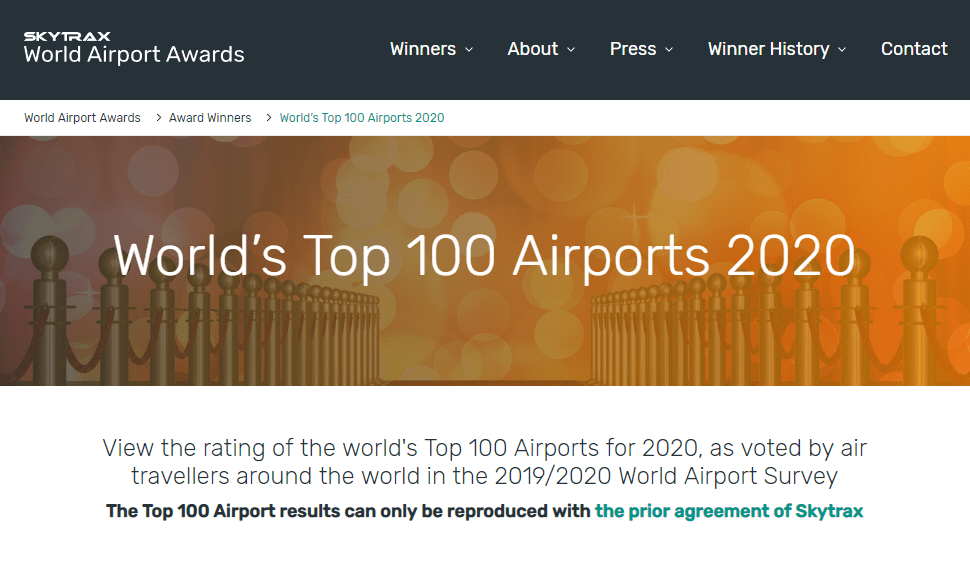
Task: Expand the dropdown arrow beside Winners
Action: (469, 50)
